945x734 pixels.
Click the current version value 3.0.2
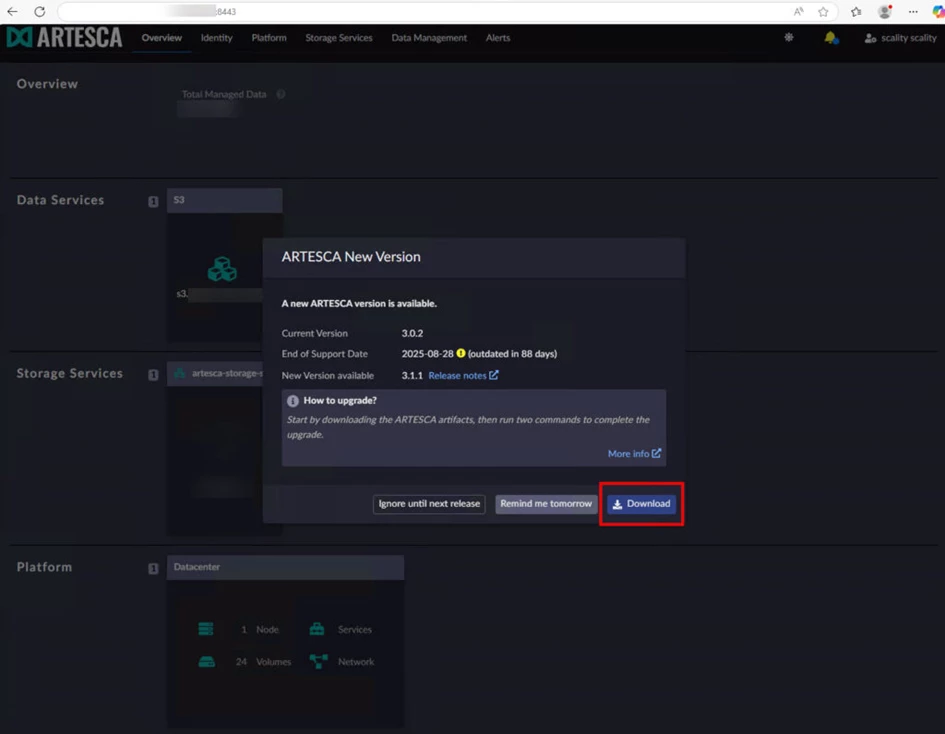point(412,333)
